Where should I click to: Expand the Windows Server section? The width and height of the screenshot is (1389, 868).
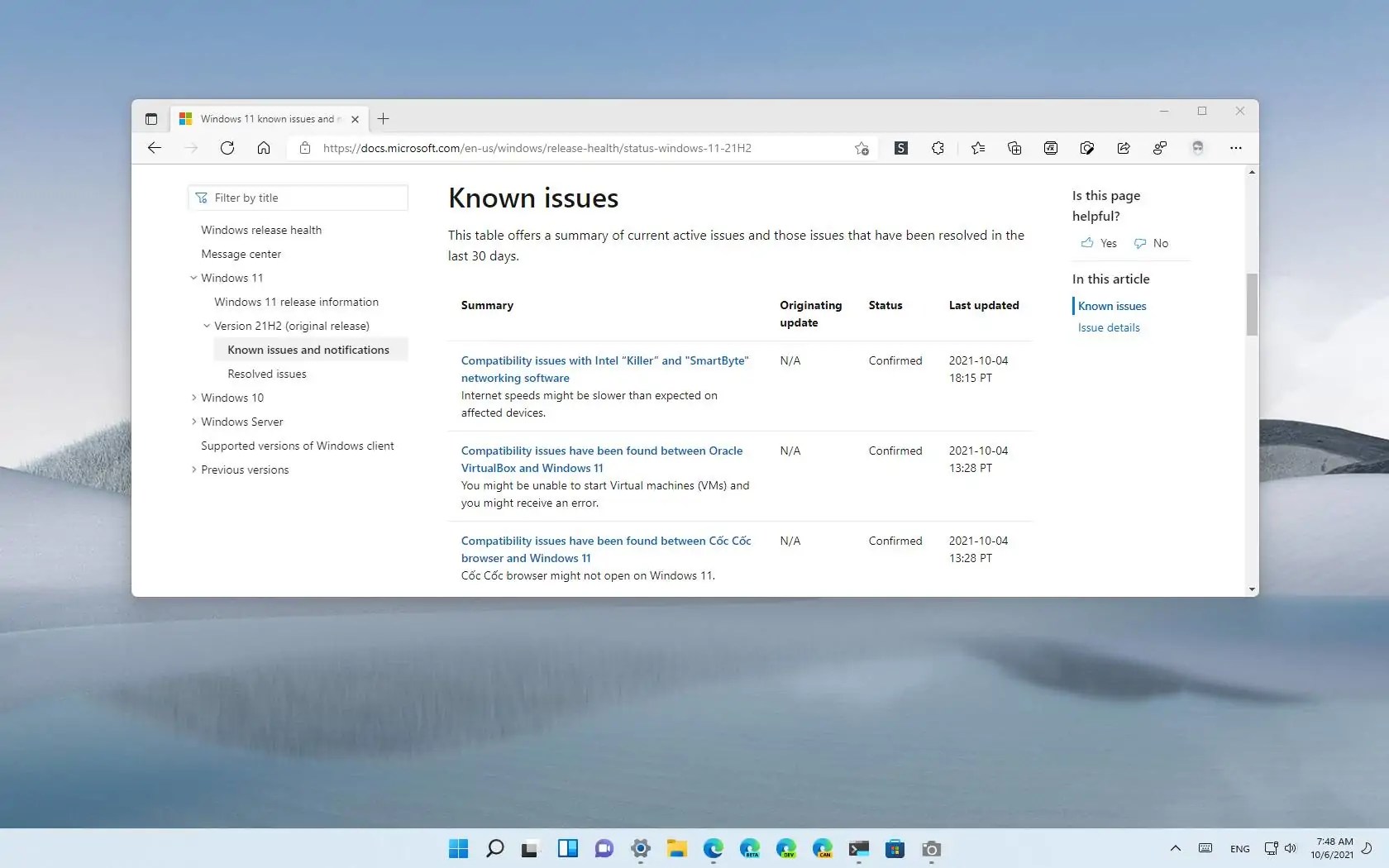click(193, 422)
